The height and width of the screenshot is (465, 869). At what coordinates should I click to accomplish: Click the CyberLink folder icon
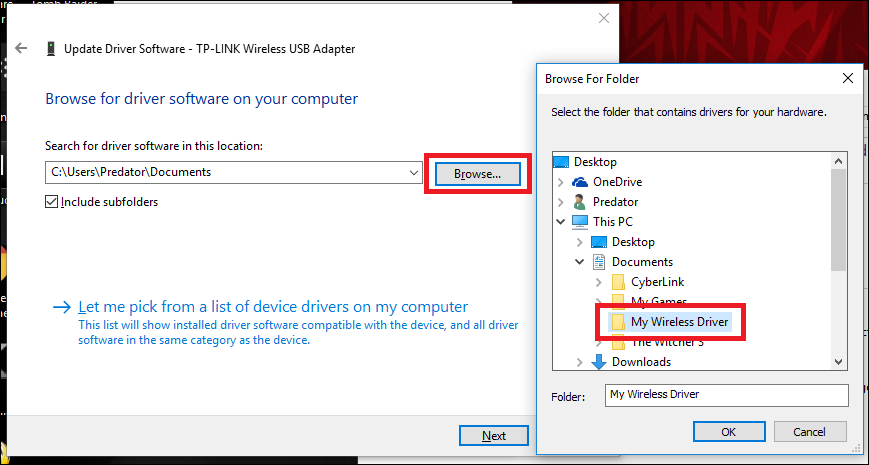pyautogui.click(x=618, y=282)
